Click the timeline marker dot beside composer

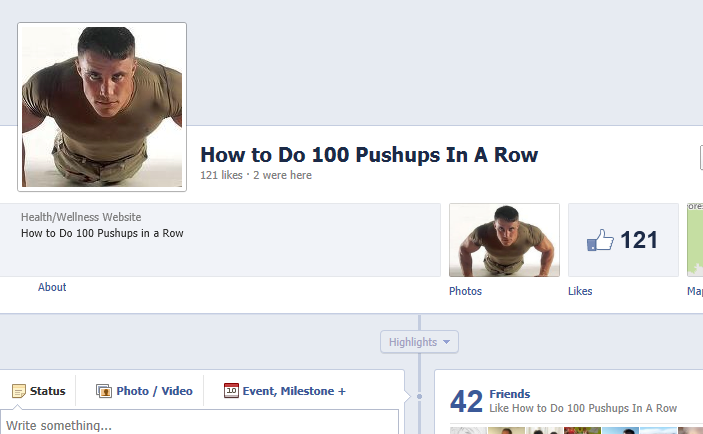(x=419, y=396)
